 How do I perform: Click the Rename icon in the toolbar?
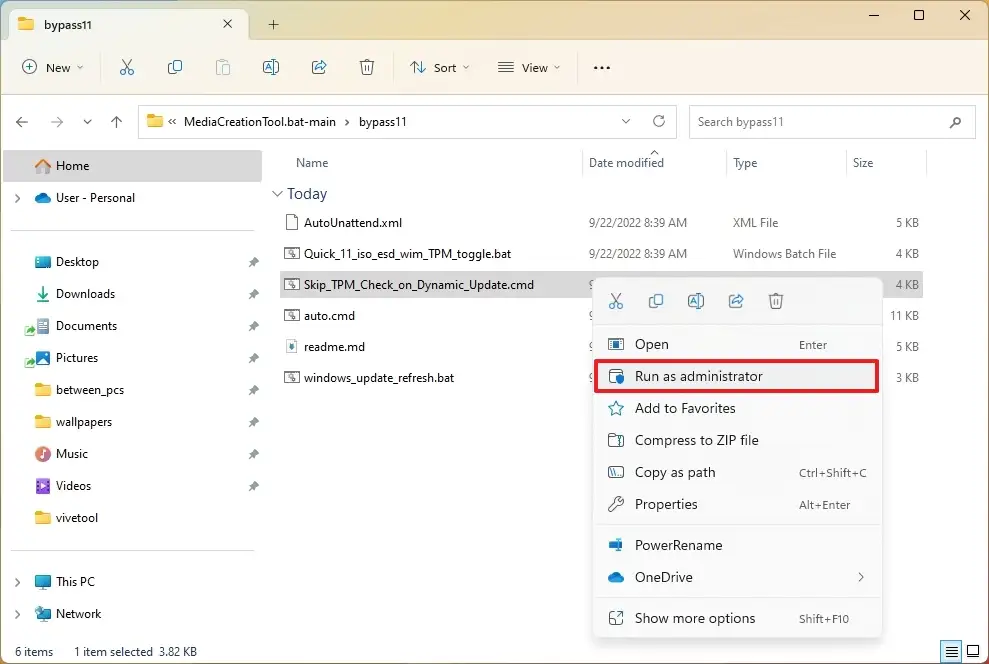[271, 67]
